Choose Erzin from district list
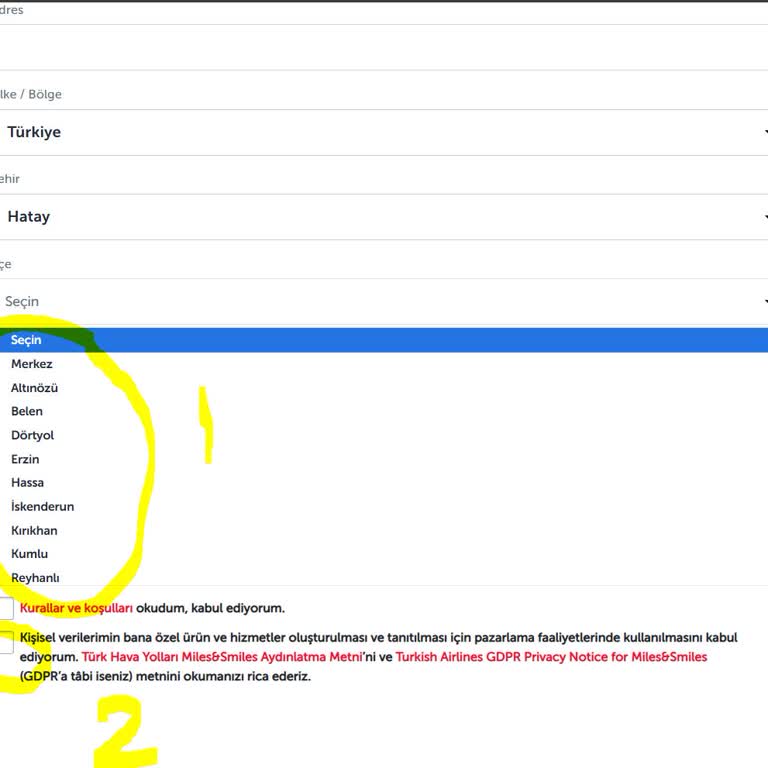The height and width of the screenshot is (768, 768). point(384,459)
